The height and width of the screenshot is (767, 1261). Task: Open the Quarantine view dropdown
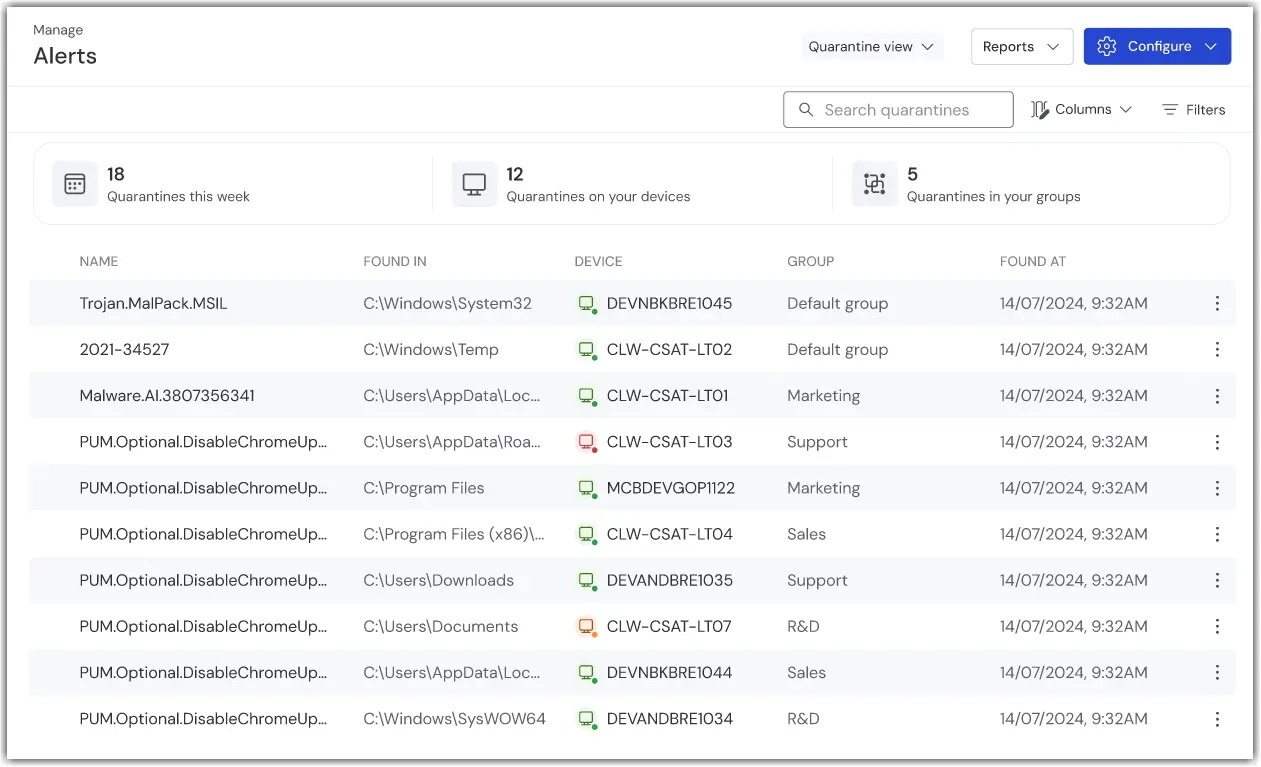872,47
